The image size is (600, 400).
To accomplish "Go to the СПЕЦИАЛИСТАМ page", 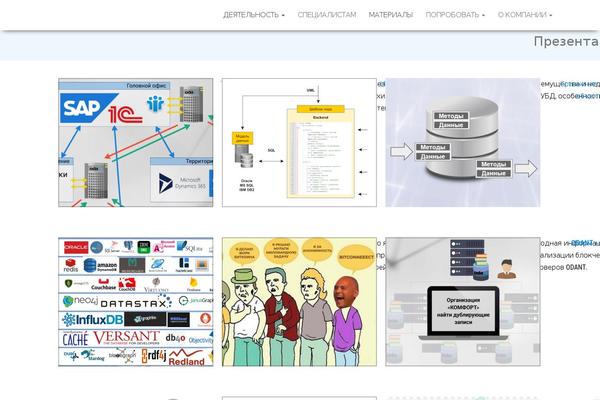I will [x=326, y=15].
